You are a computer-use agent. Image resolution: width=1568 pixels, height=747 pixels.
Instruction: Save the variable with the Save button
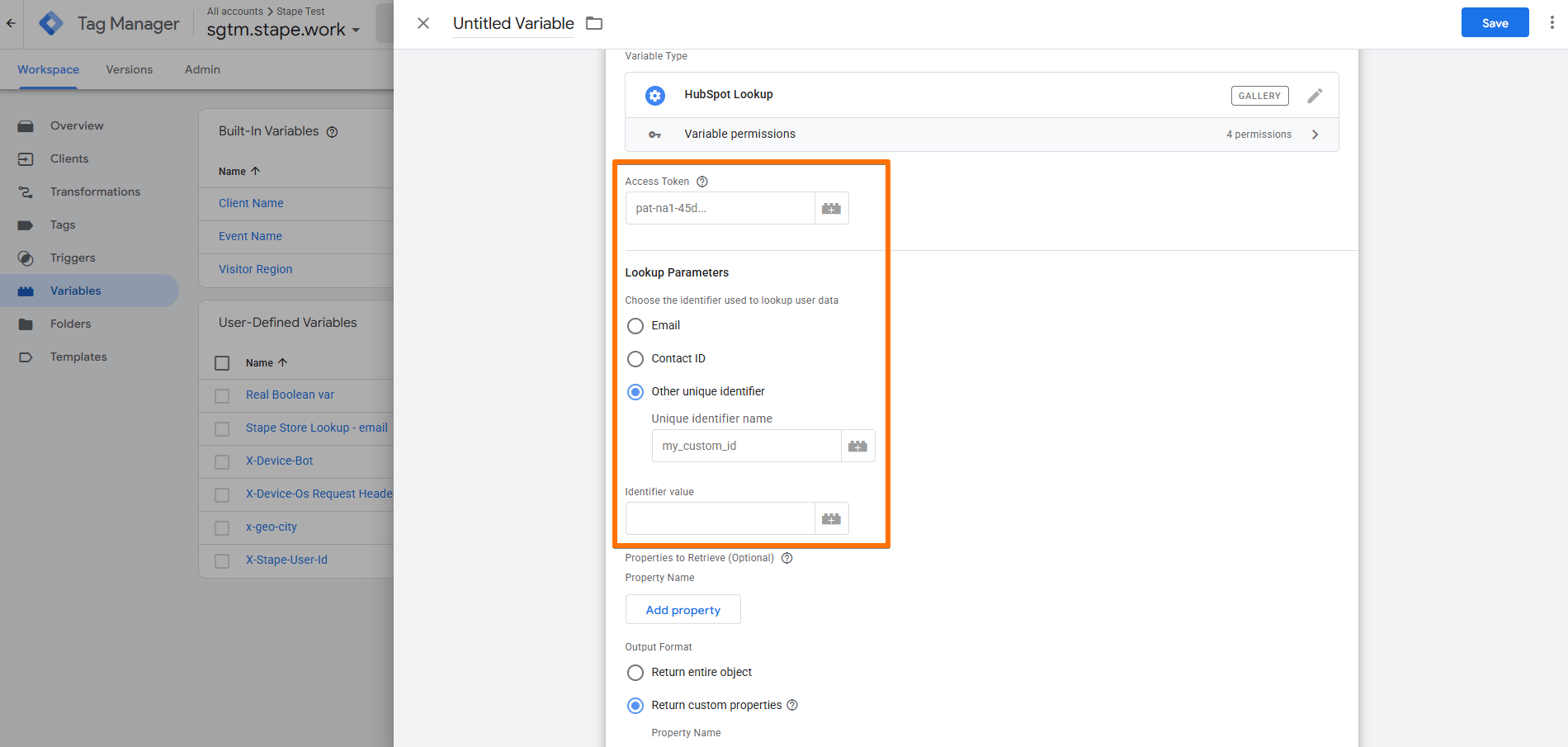(1495, 23)
